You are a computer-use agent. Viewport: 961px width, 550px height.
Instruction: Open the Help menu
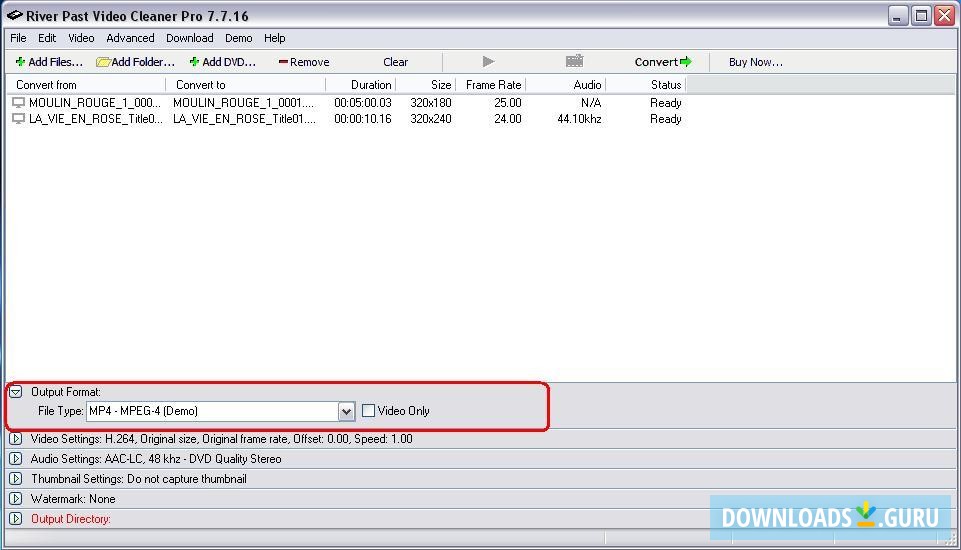275,38
